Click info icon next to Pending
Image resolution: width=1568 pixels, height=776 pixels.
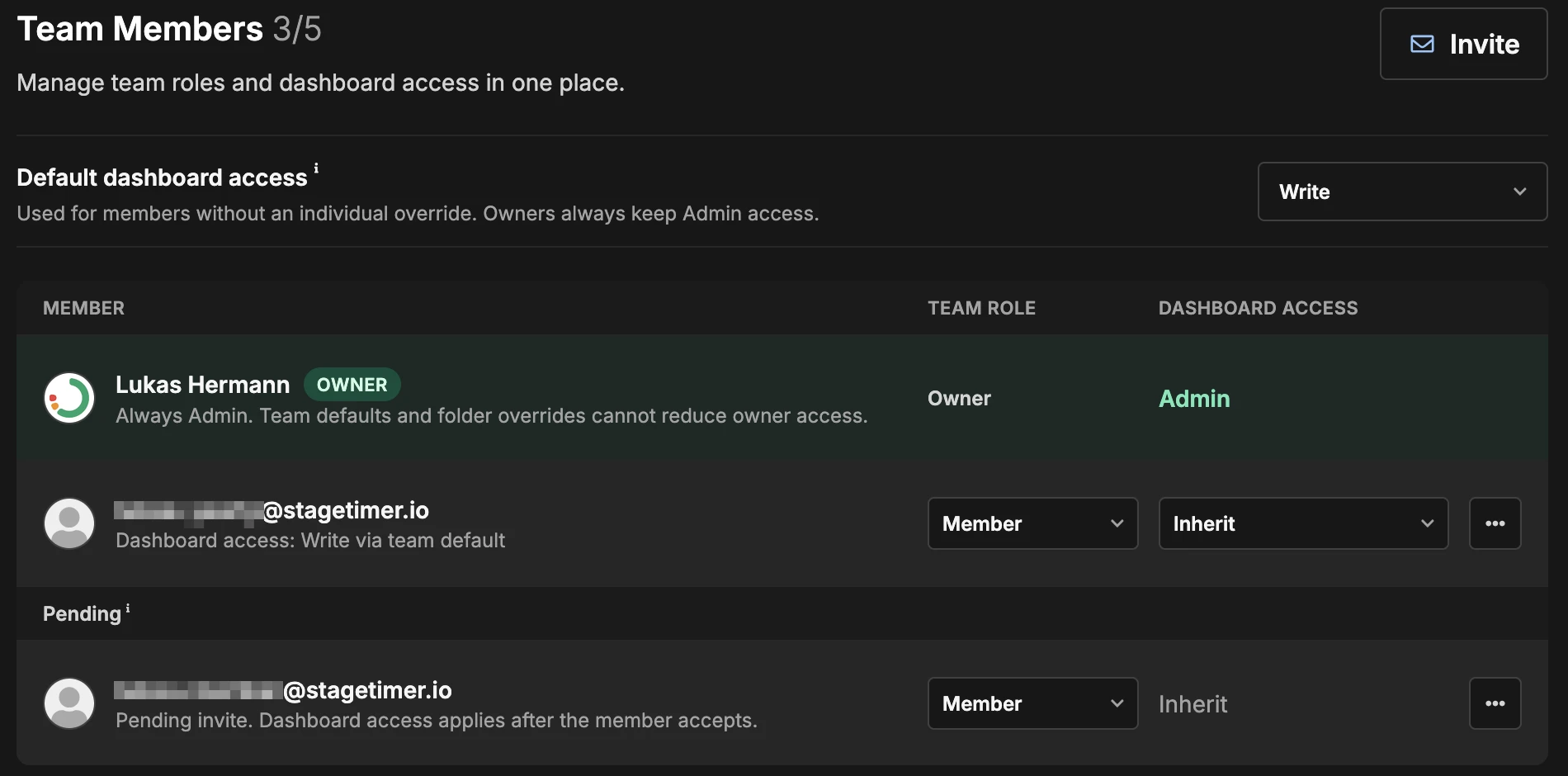click(x=128, y=608)
